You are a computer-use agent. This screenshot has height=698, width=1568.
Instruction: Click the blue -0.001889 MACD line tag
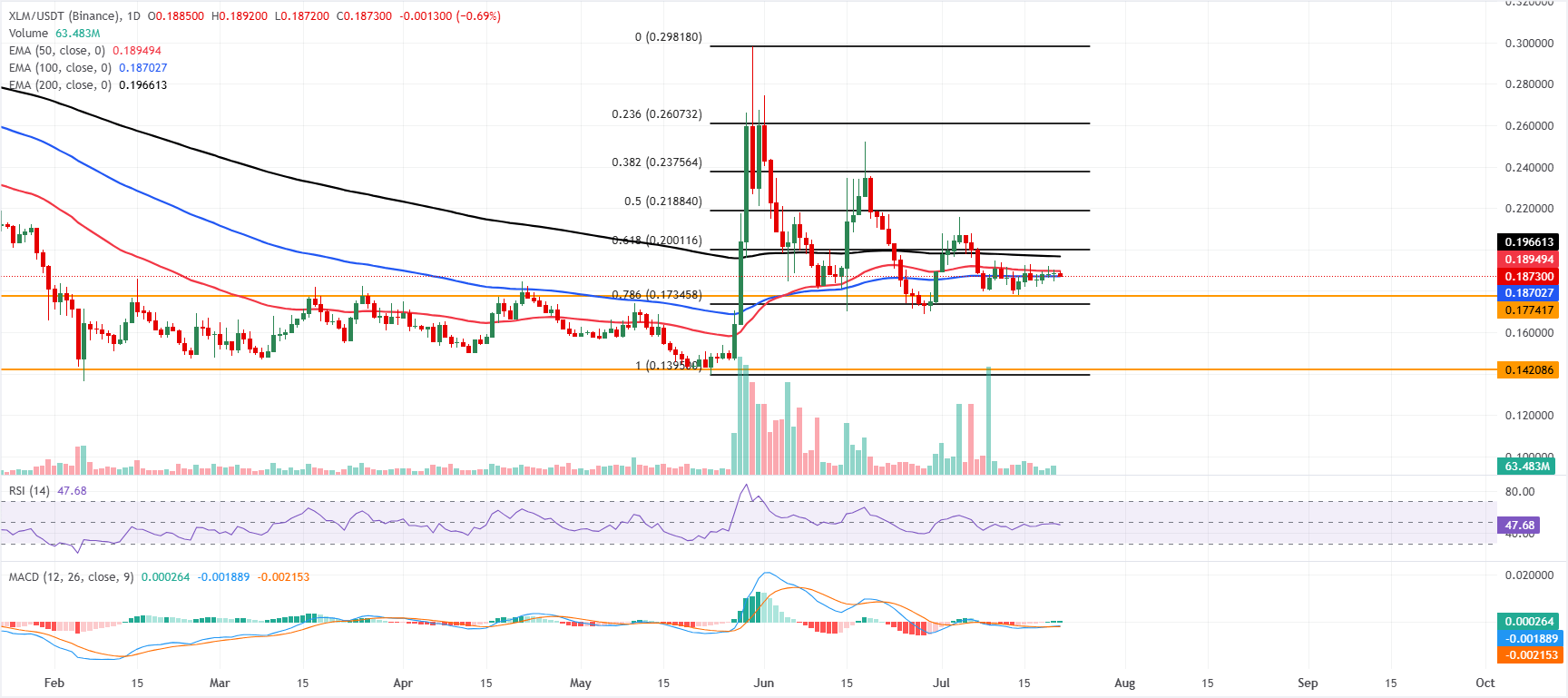pos(1529,639)
